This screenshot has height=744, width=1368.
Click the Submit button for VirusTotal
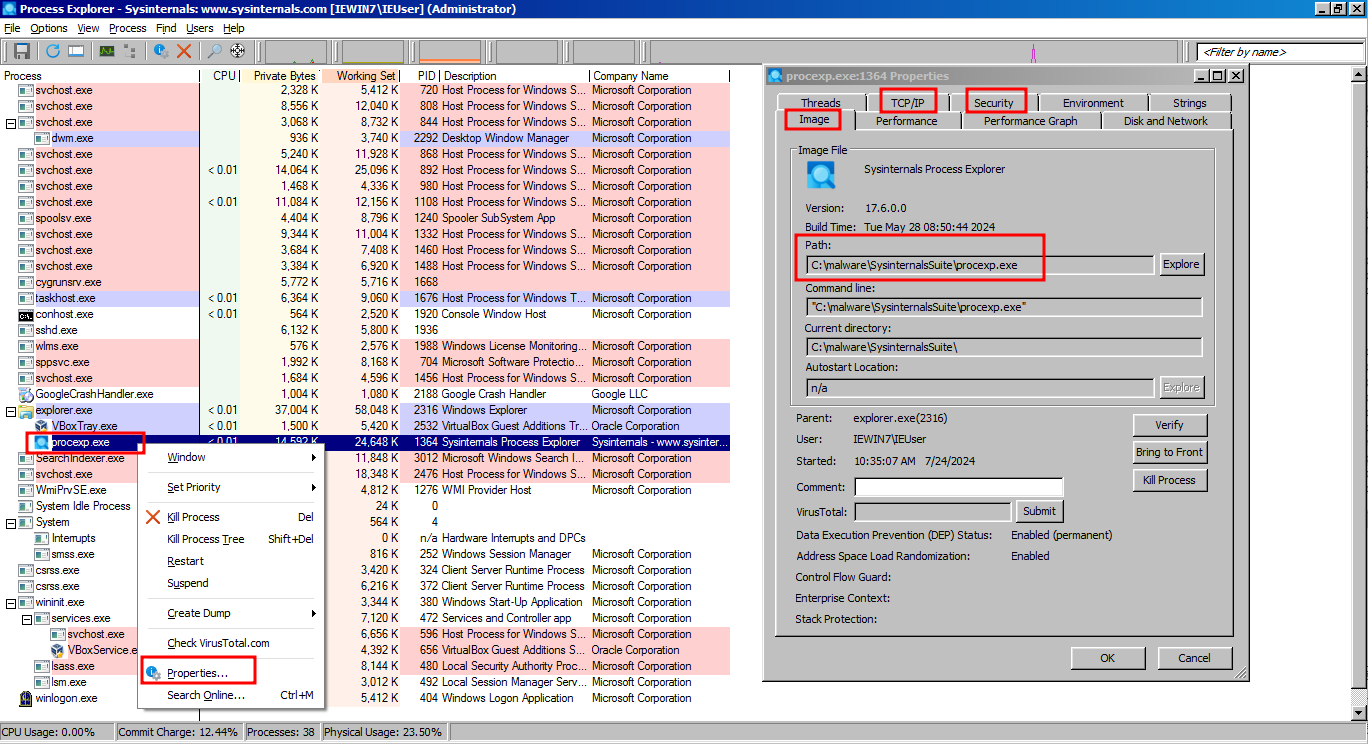pyautogui.click(x=1039, y=511)
